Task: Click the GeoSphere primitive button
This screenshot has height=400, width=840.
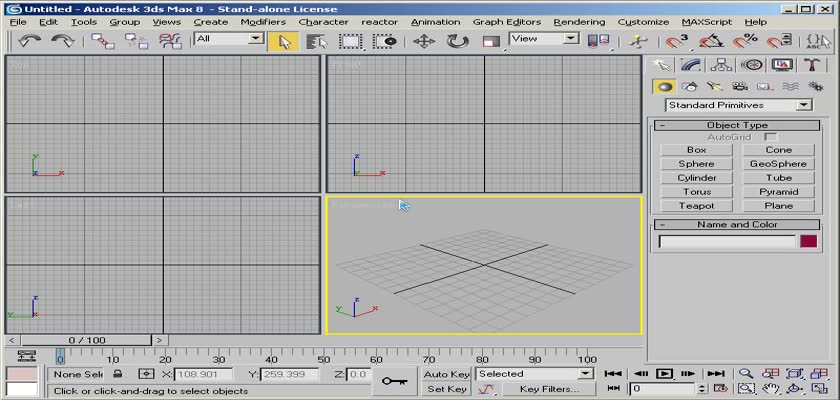Action: point(778,164)
